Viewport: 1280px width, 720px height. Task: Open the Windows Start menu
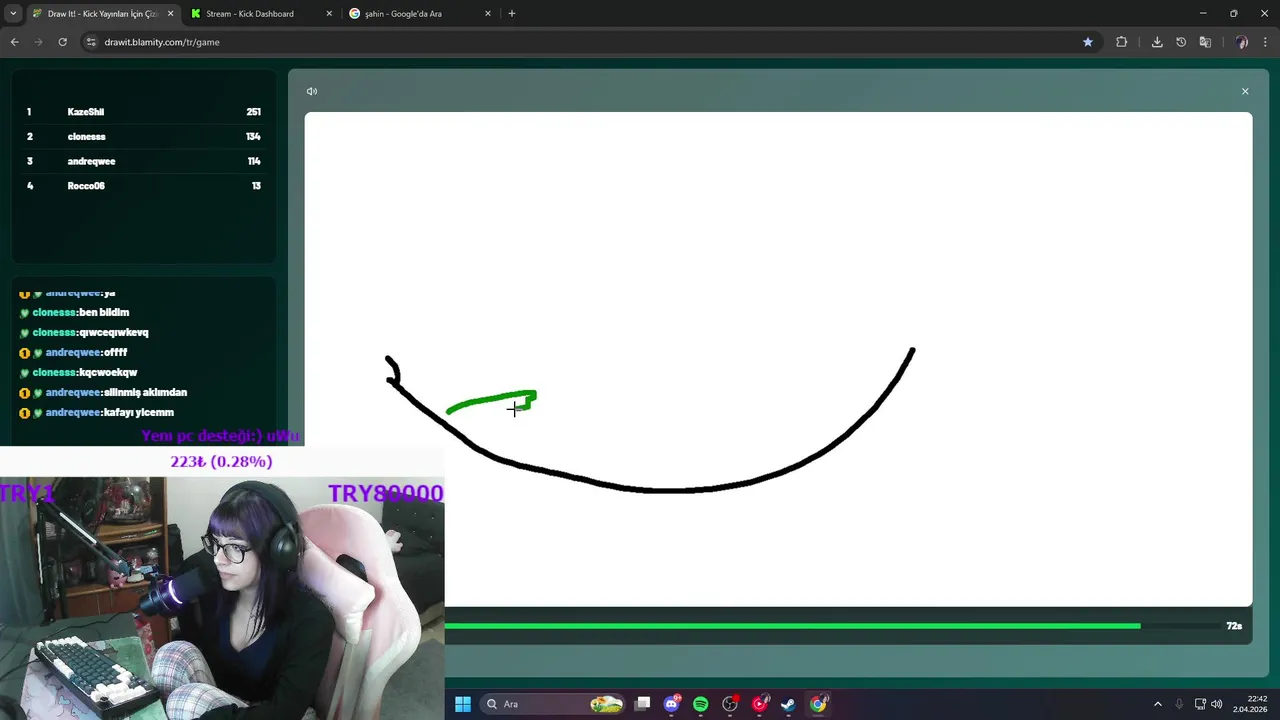[463, 704]
